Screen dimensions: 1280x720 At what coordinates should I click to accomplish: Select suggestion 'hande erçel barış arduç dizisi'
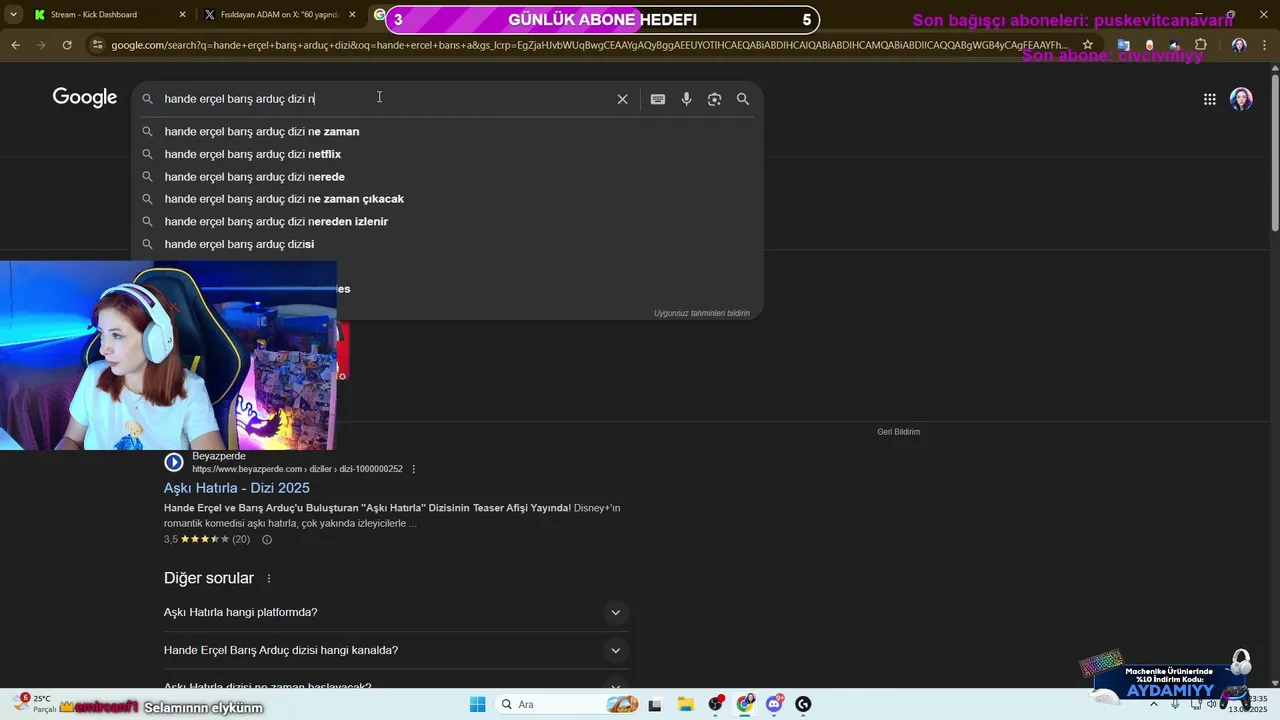(x=447, y=244)
